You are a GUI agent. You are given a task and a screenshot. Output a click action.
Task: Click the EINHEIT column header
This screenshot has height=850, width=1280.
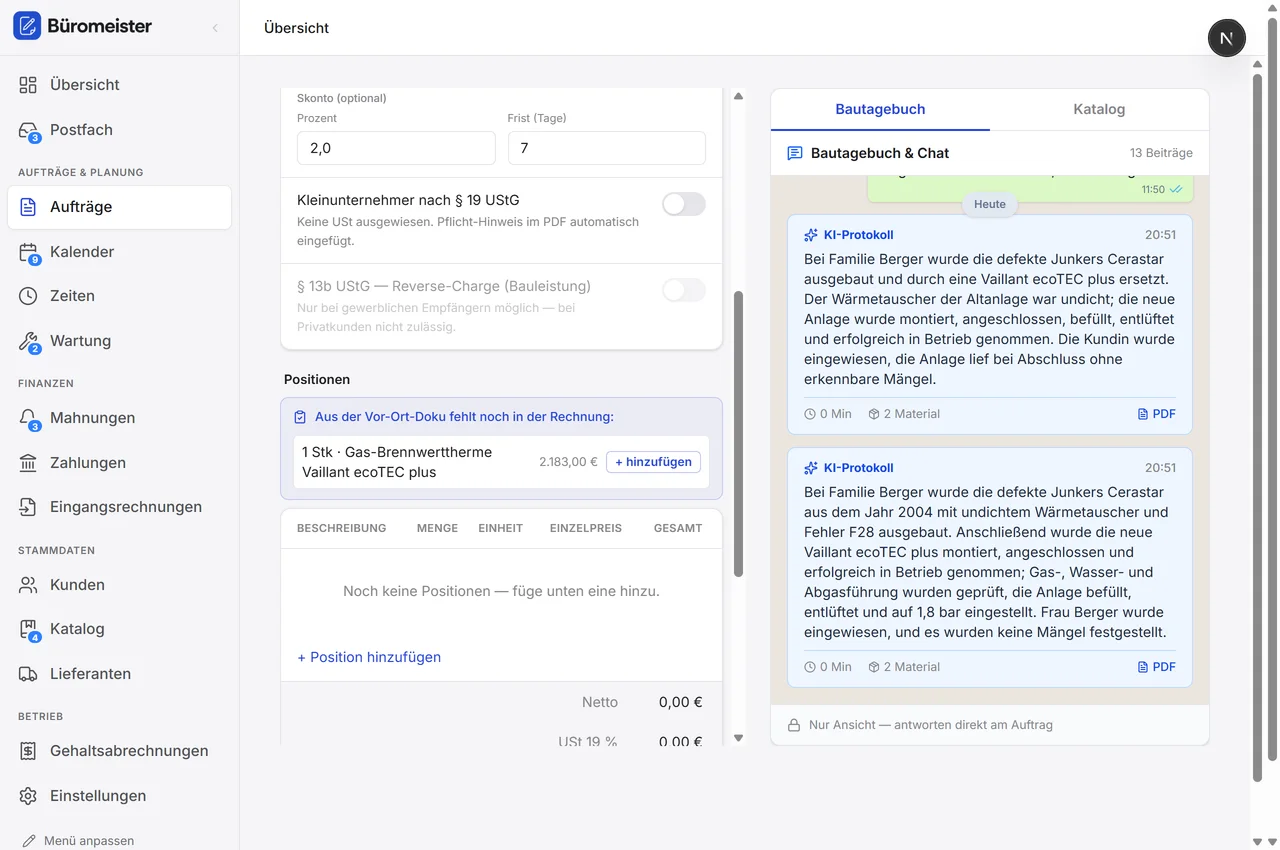(x=501, y=528)
